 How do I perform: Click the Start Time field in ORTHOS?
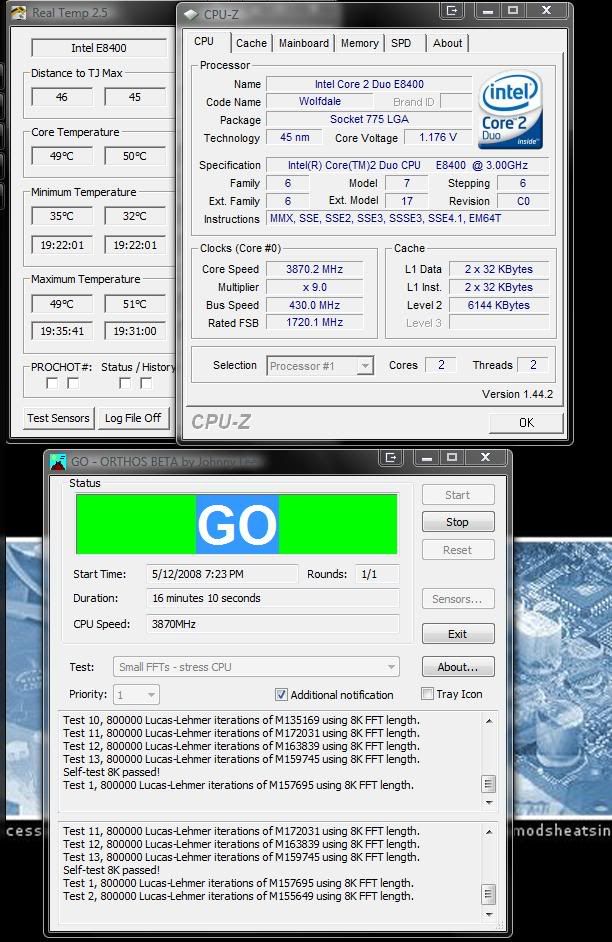[222, 574]
